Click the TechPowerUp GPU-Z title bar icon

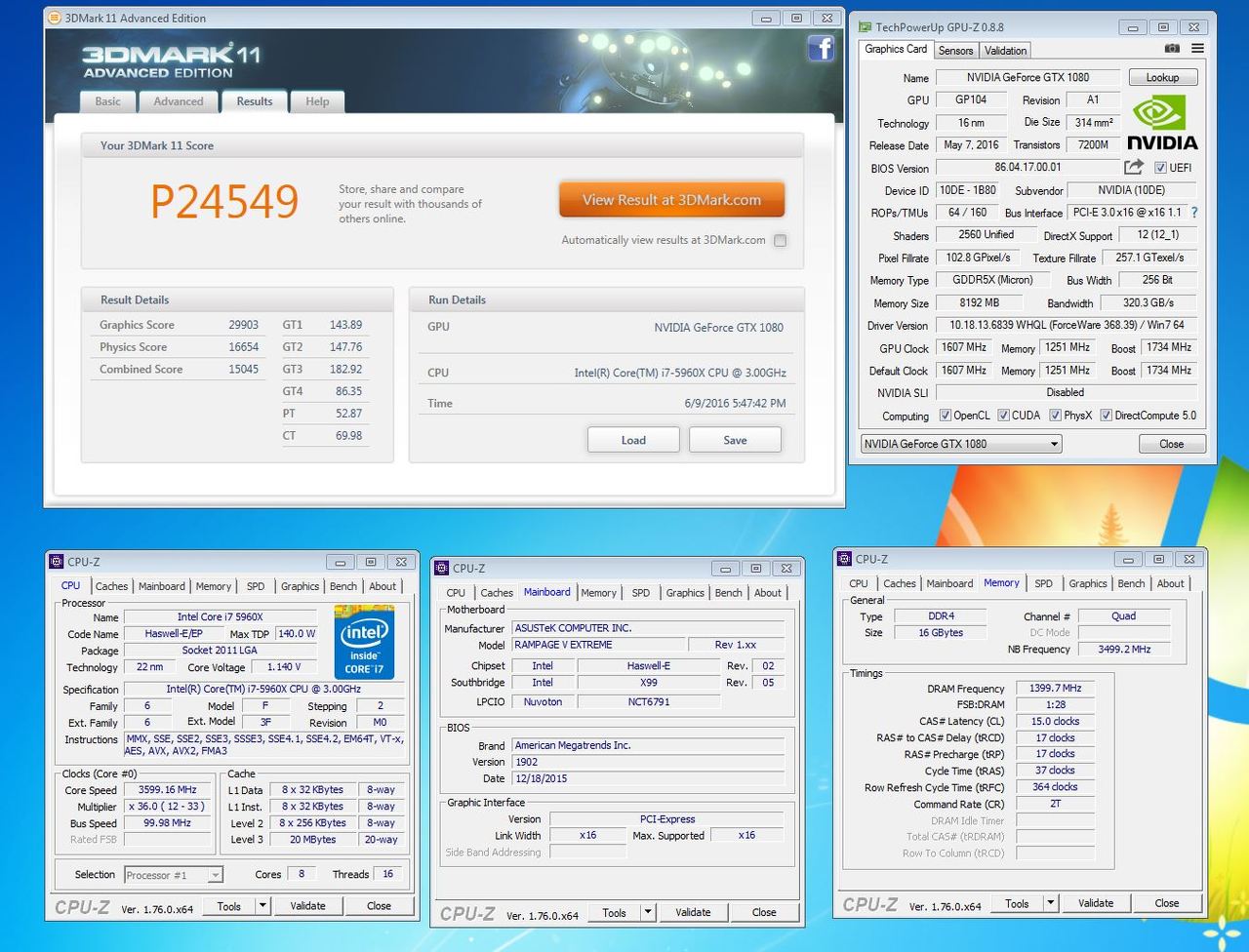click(x=864, y=27)
